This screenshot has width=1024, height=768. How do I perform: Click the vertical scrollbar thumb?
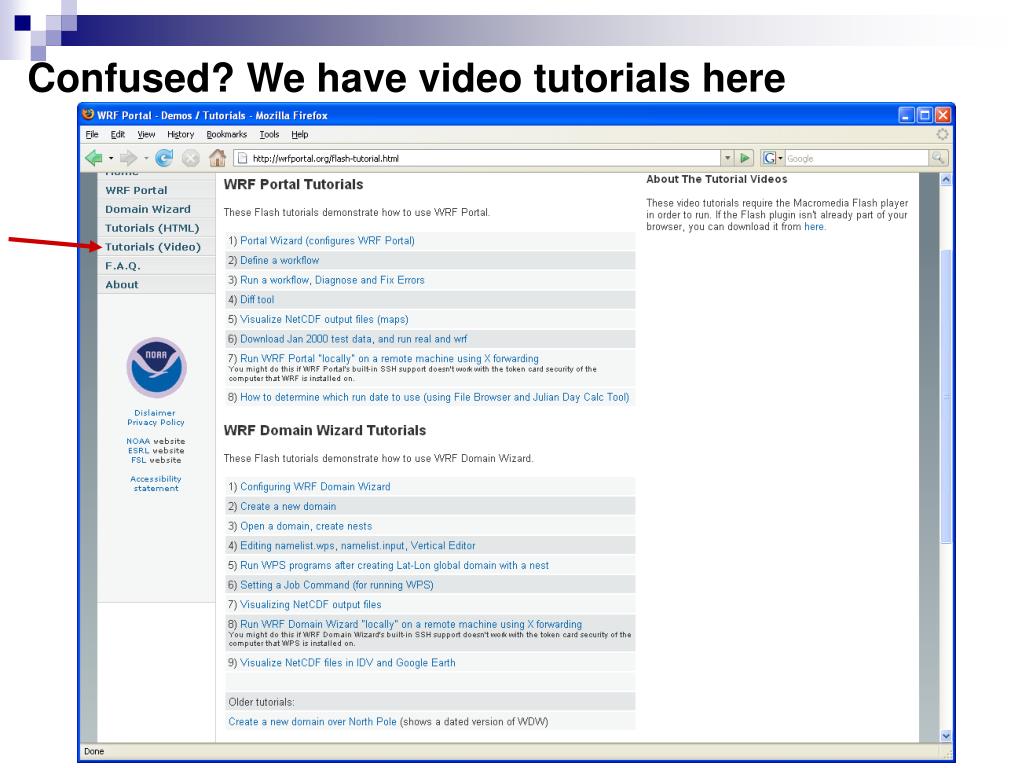[946, 396]
